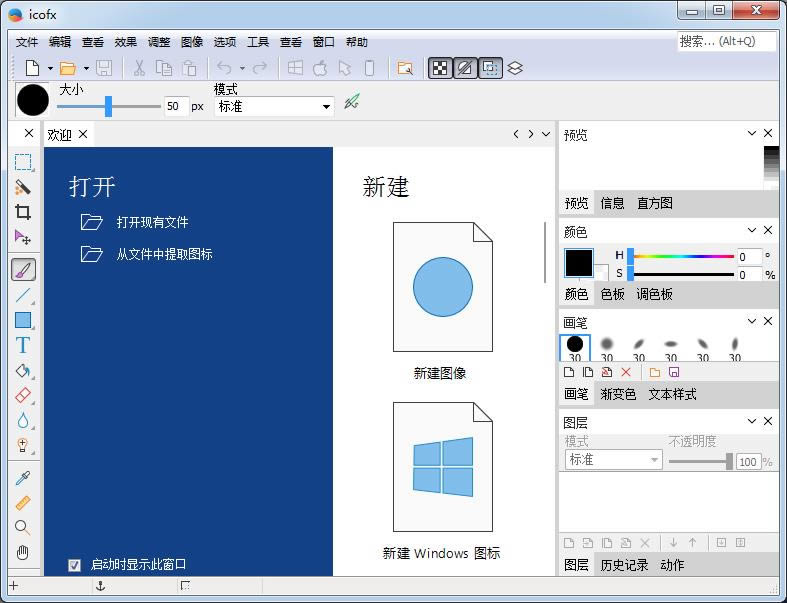Click the 搜索 search box
787x603 pixels.
(726, 41)
